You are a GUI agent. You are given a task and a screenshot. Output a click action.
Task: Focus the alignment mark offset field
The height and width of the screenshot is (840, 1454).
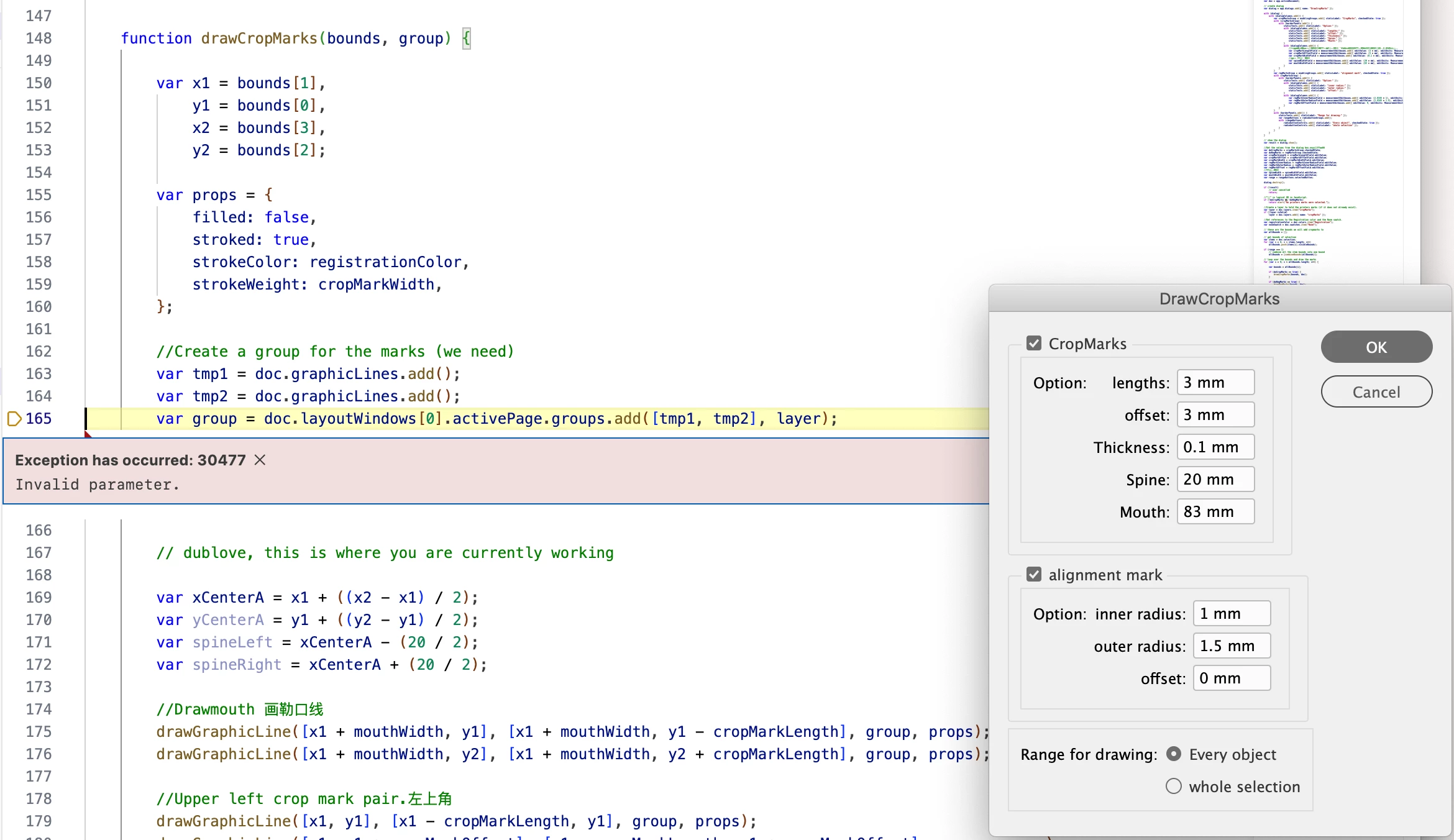[1231, 678]
